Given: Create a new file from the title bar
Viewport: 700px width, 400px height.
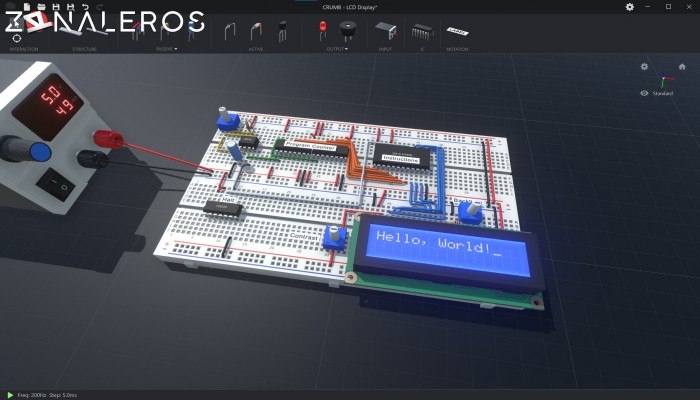Looking at the screenshot, I should tap(27, 7).
